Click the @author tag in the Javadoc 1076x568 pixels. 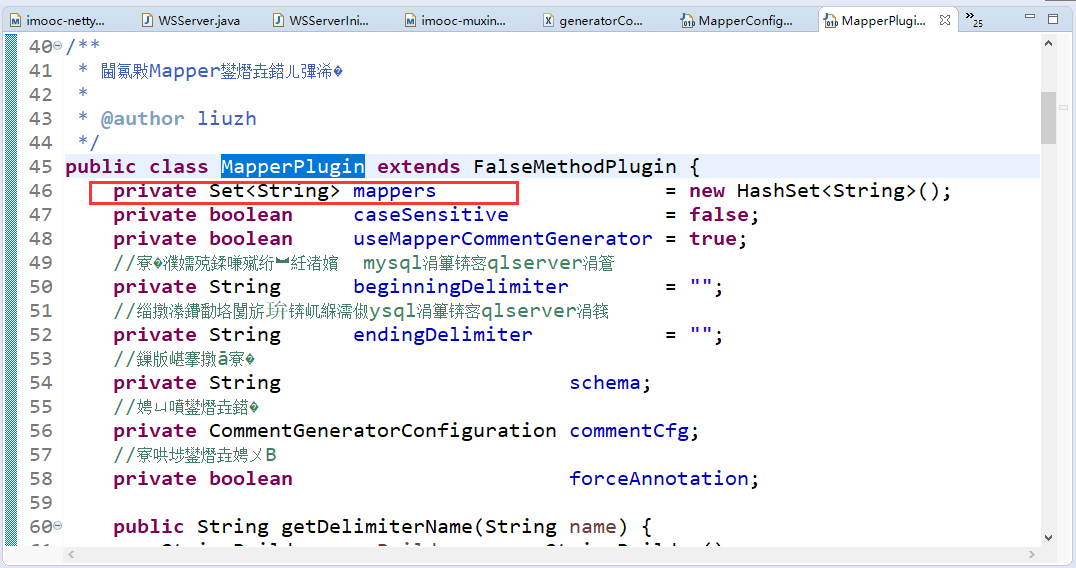143,119
